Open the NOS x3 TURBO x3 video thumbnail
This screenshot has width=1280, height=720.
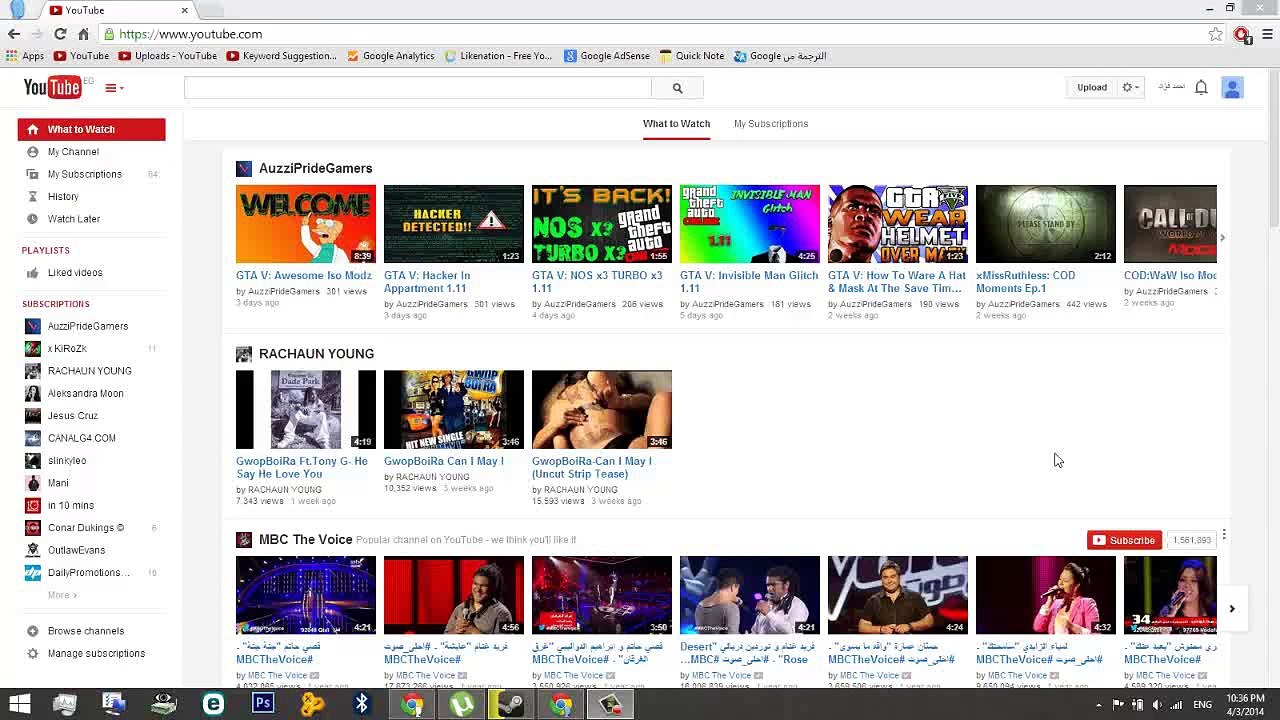[602, 224]
